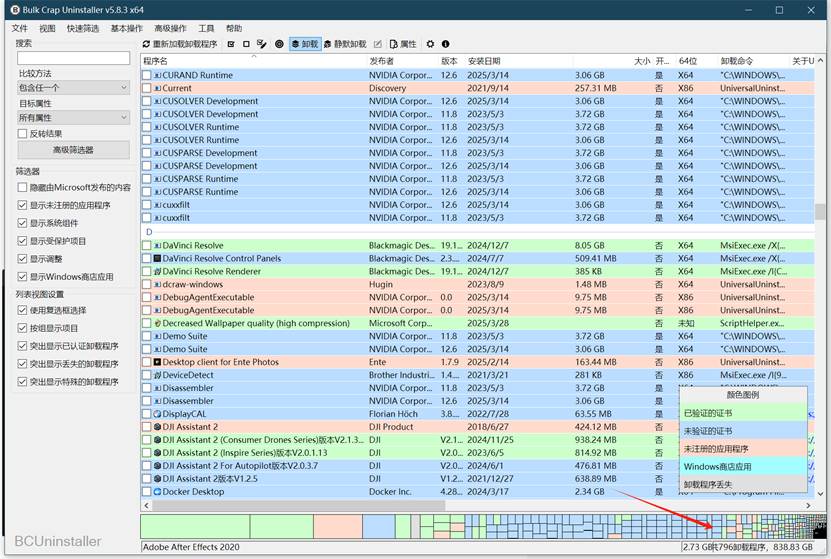Click the 静默卸载 quiet uninstall button
Viewport: 831px width, 559px height.
(x=345, y=44)
